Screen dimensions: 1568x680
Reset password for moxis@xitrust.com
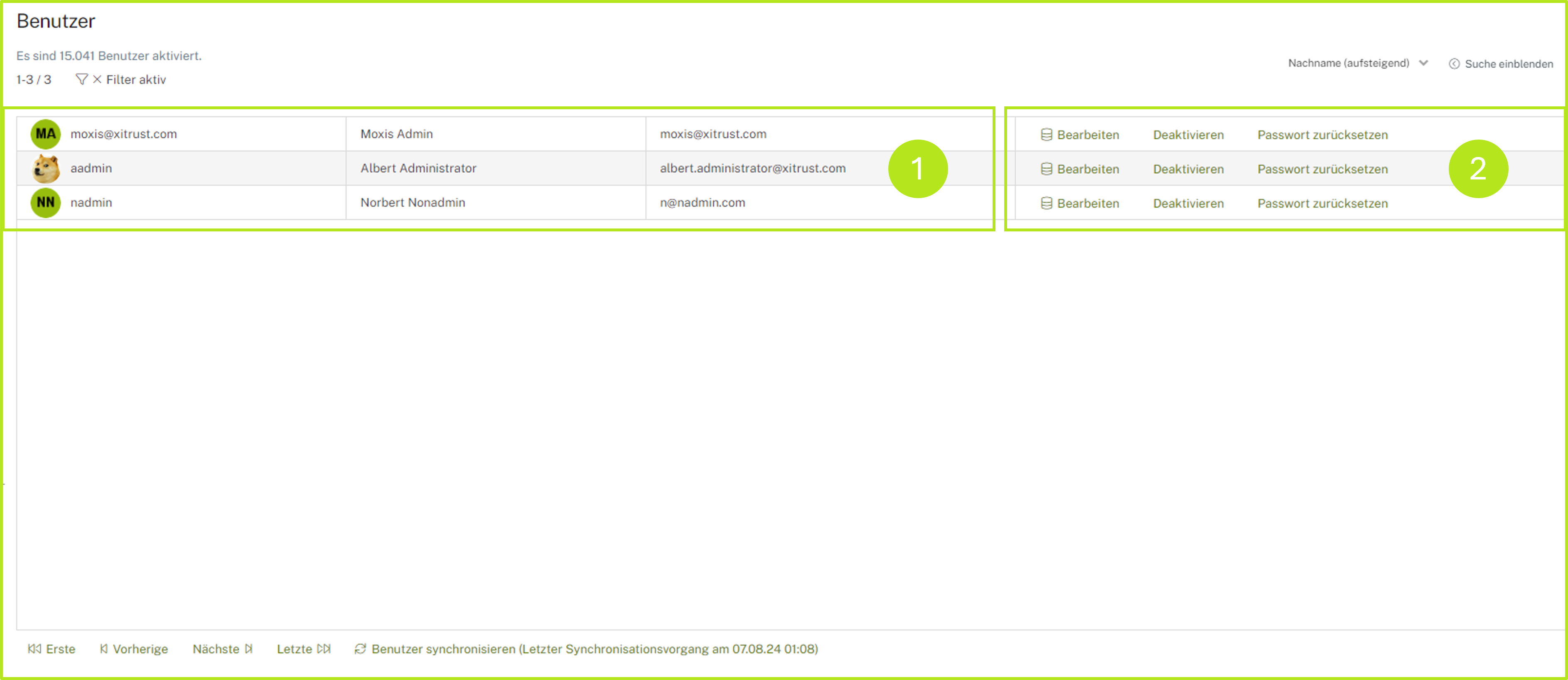pyautogui.click(x=1322, y=135)
